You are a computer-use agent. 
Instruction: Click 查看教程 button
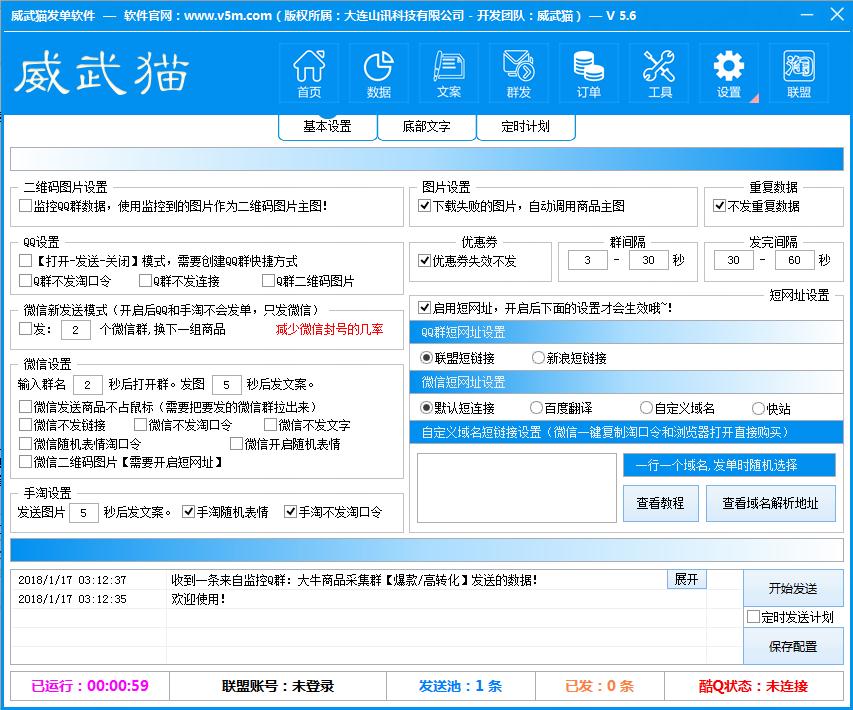click(x=660, y=503)
